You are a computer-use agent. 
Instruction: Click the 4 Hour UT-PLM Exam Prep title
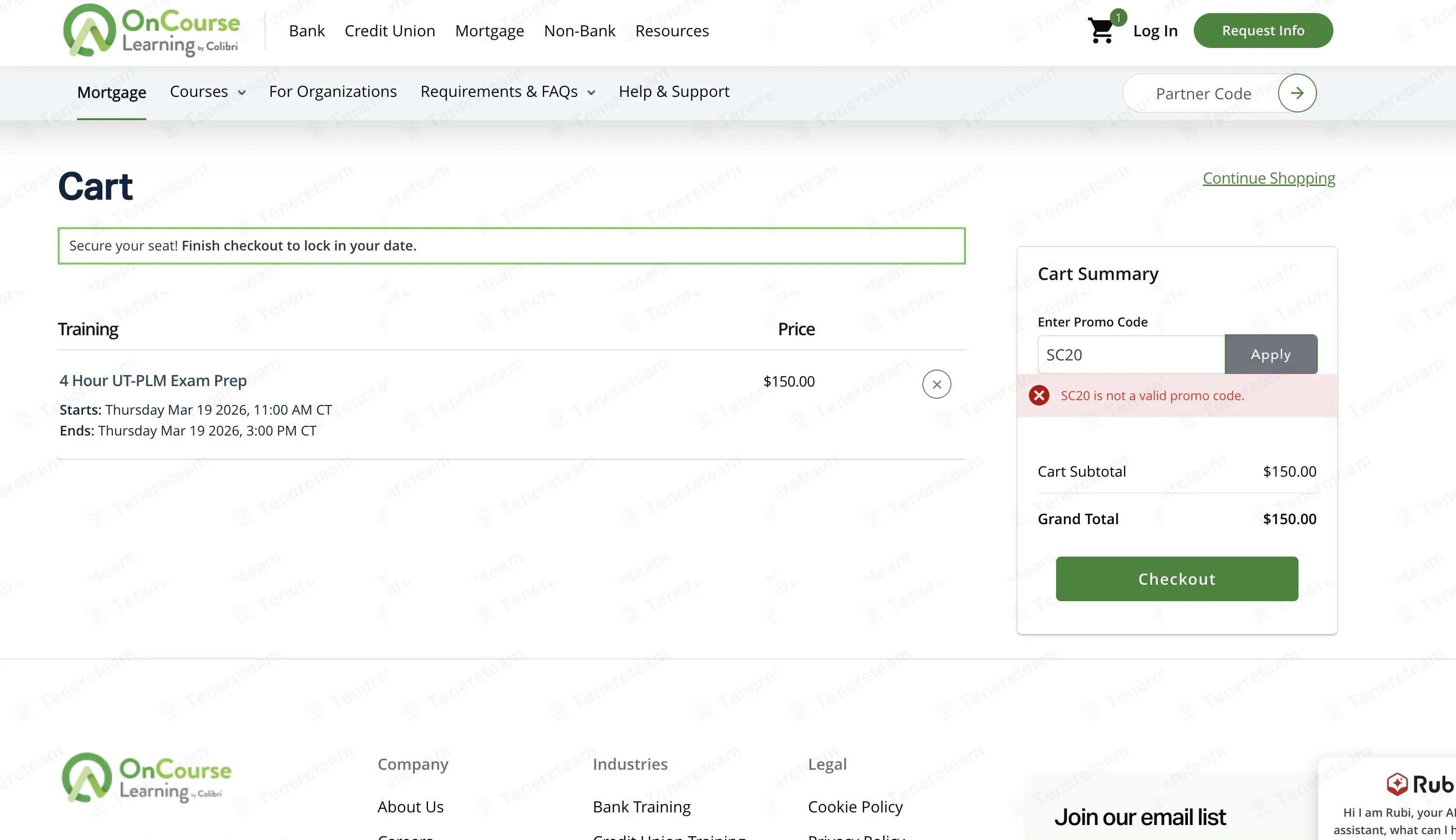(153, 381)
